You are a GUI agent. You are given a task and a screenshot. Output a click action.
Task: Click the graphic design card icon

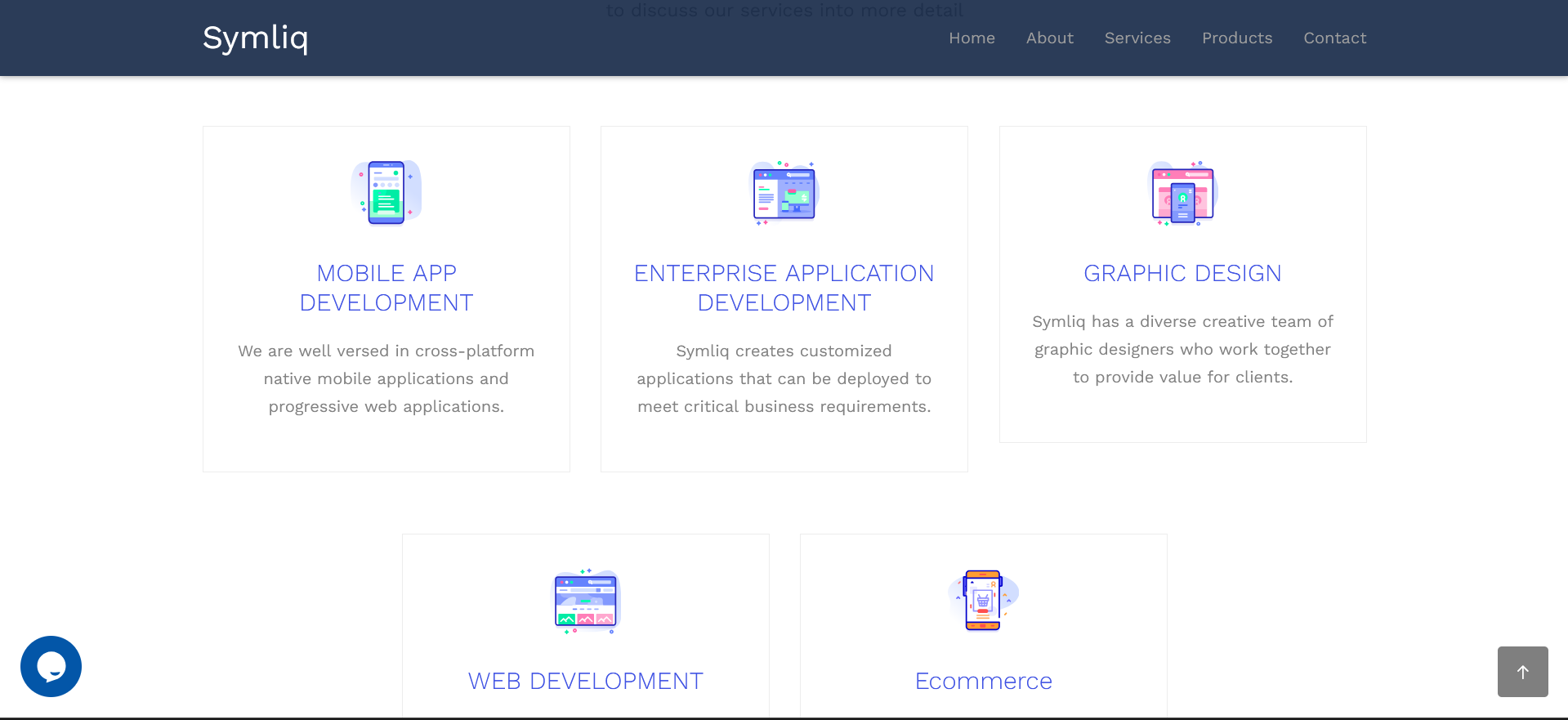click(1183, 192)
